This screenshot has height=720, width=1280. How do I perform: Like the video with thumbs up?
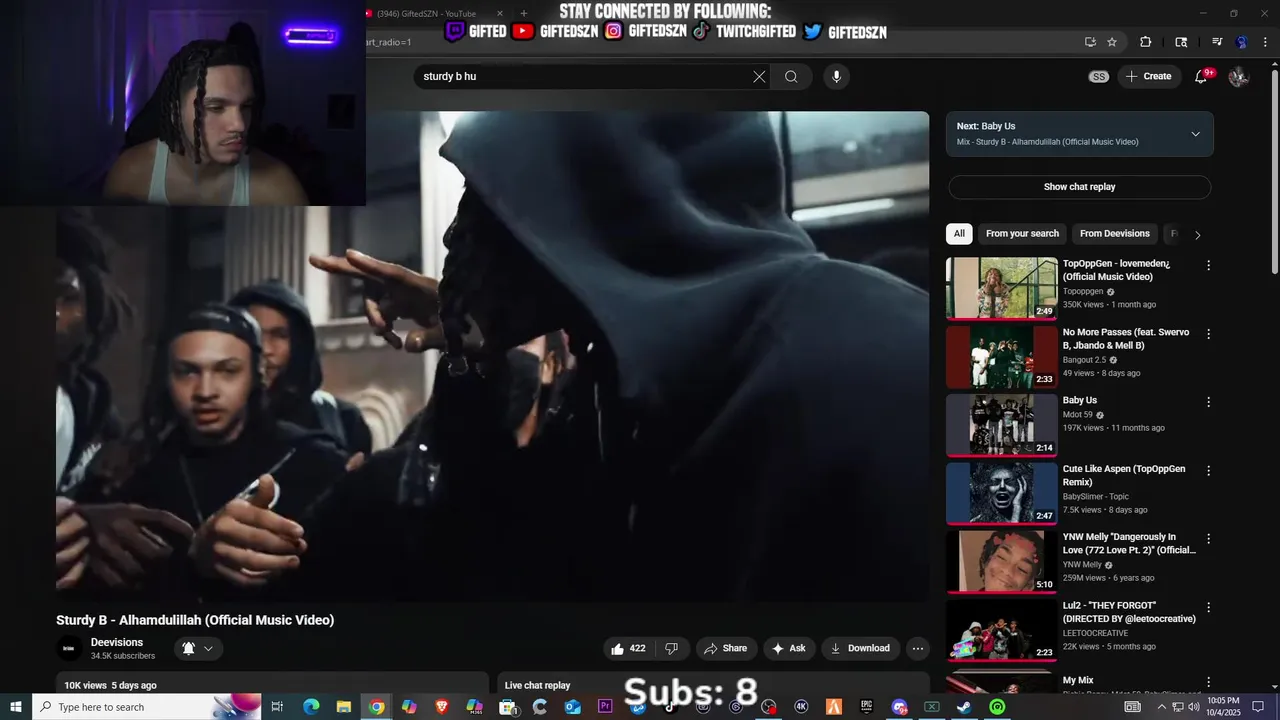tap(628, 648)
